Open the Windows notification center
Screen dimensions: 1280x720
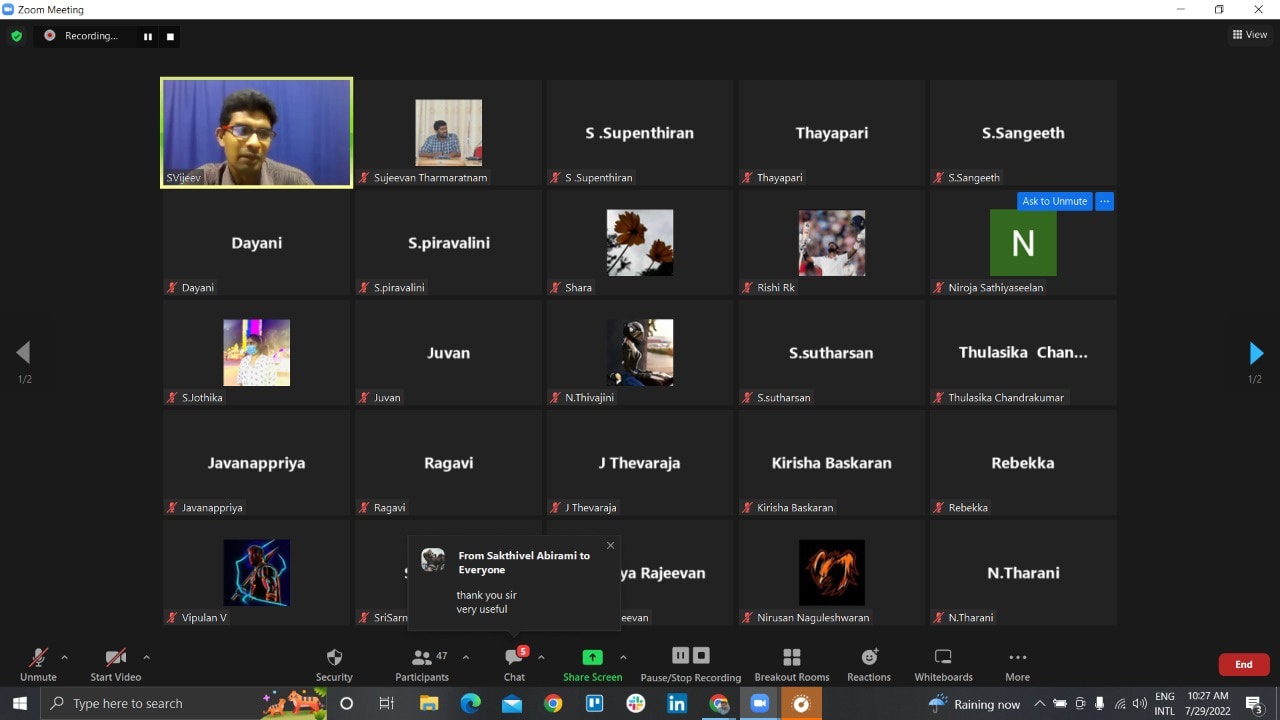(x=1255, y=704)
